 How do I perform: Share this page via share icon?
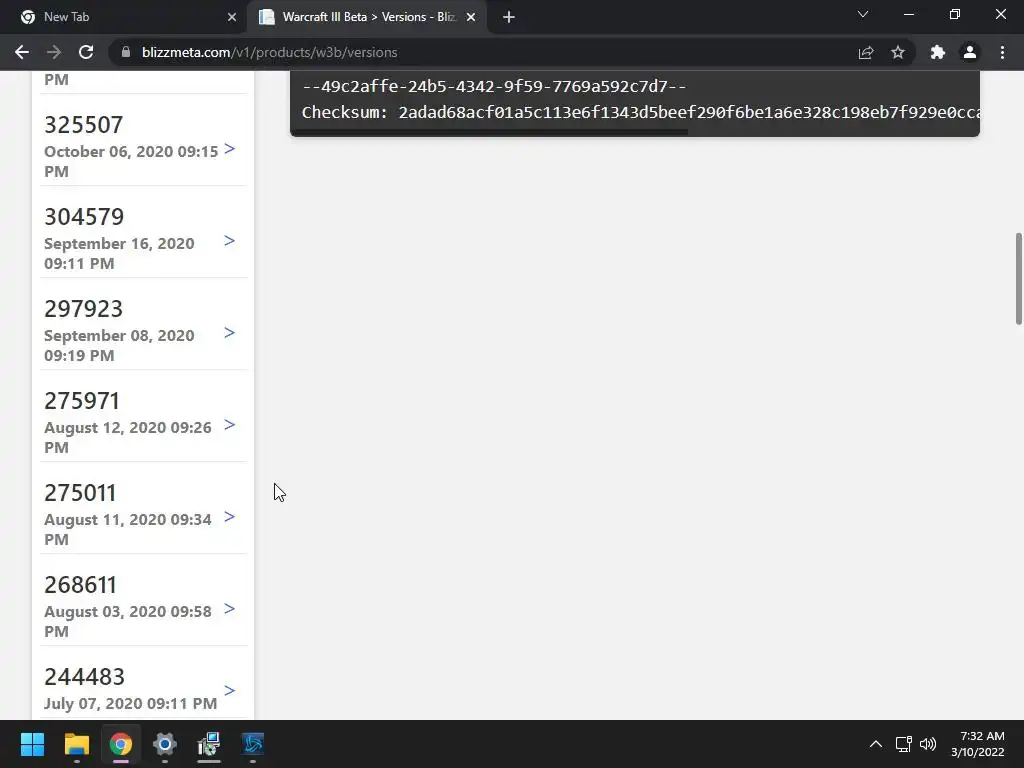(866, 52)
